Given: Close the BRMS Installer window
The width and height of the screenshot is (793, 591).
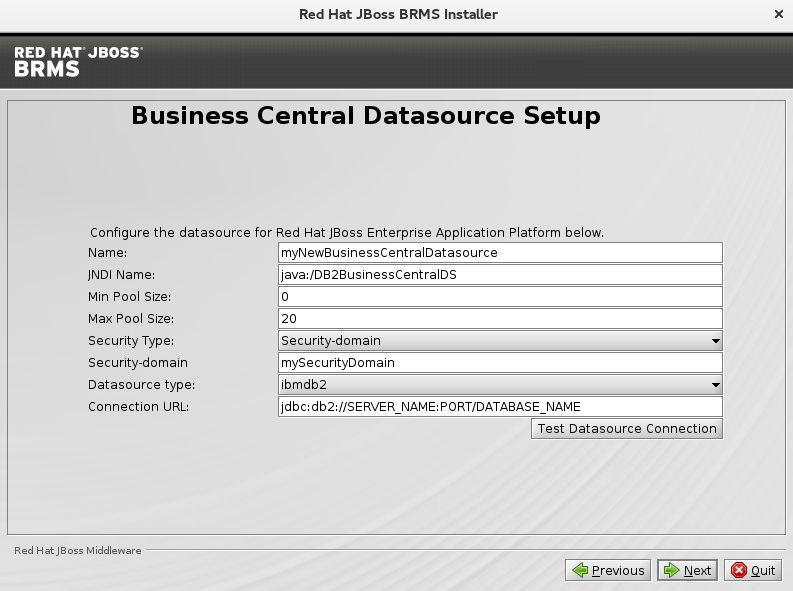Looking at the screenshot, I should 779,14.
